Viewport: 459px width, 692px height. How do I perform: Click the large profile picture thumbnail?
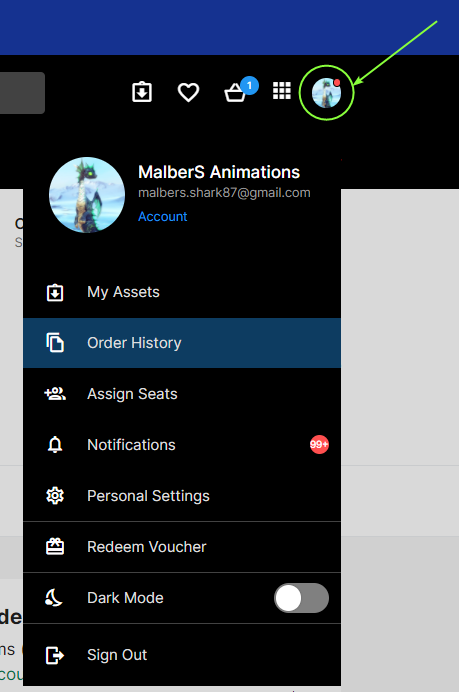point(87,195)
